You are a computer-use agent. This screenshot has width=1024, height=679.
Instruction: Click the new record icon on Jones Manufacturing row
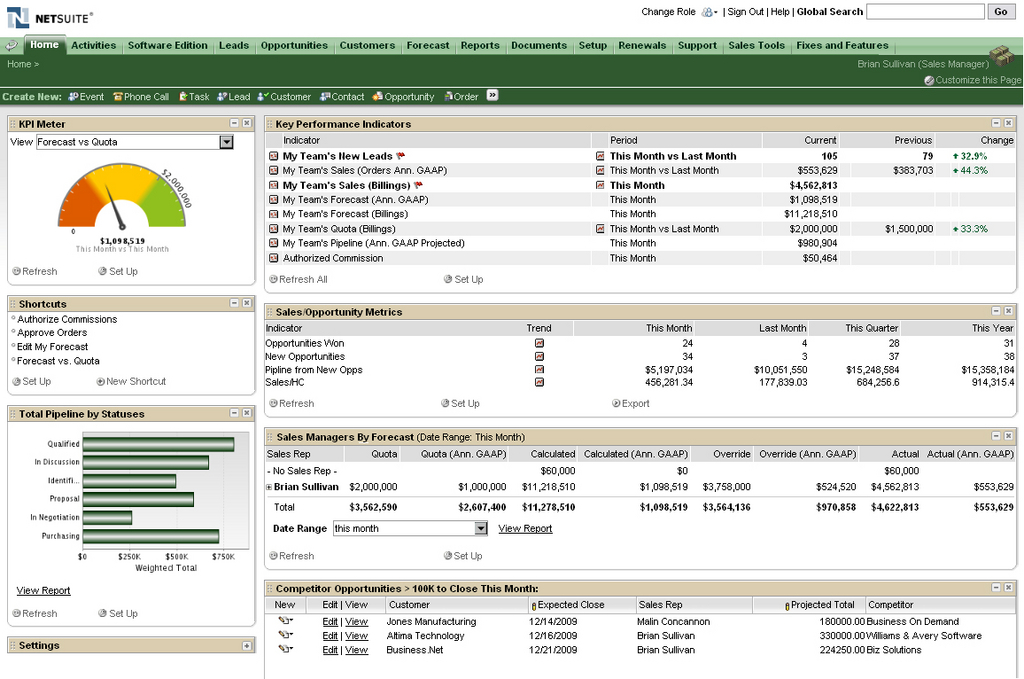[x=284, y=621]
